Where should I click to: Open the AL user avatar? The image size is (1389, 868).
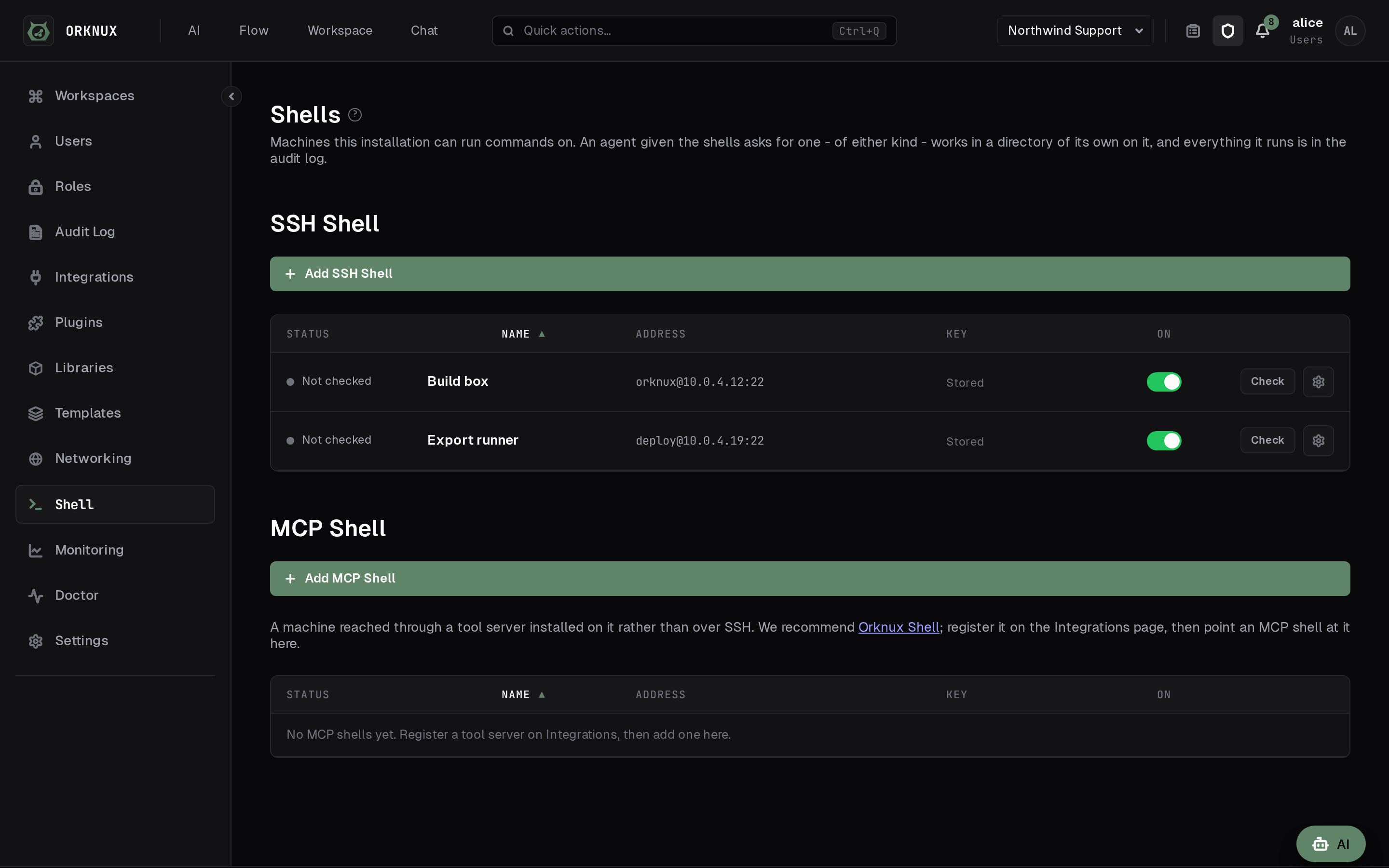1350,31
